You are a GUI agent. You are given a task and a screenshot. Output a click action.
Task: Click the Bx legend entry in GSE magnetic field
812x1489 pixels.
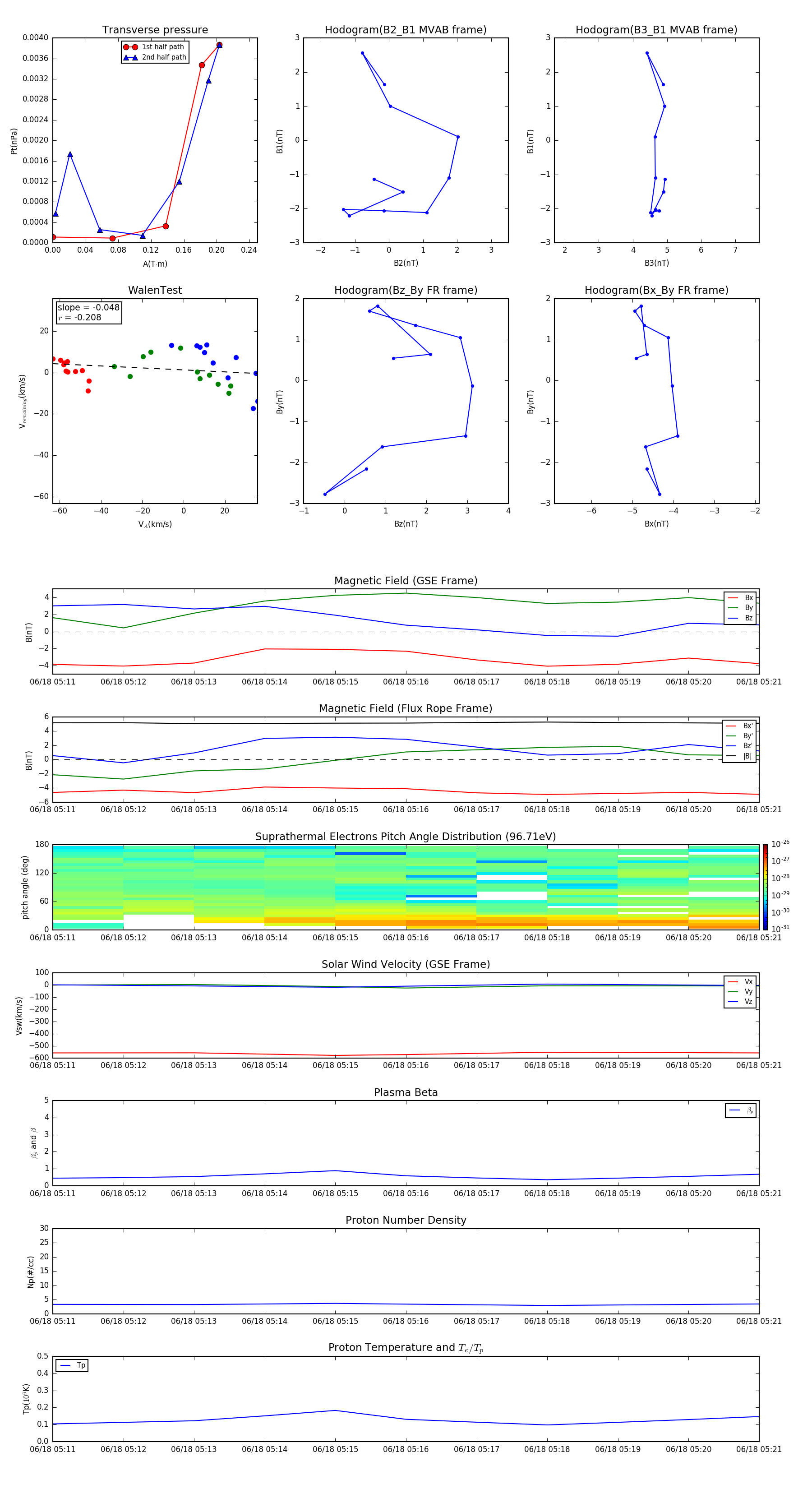coord(741,598)
